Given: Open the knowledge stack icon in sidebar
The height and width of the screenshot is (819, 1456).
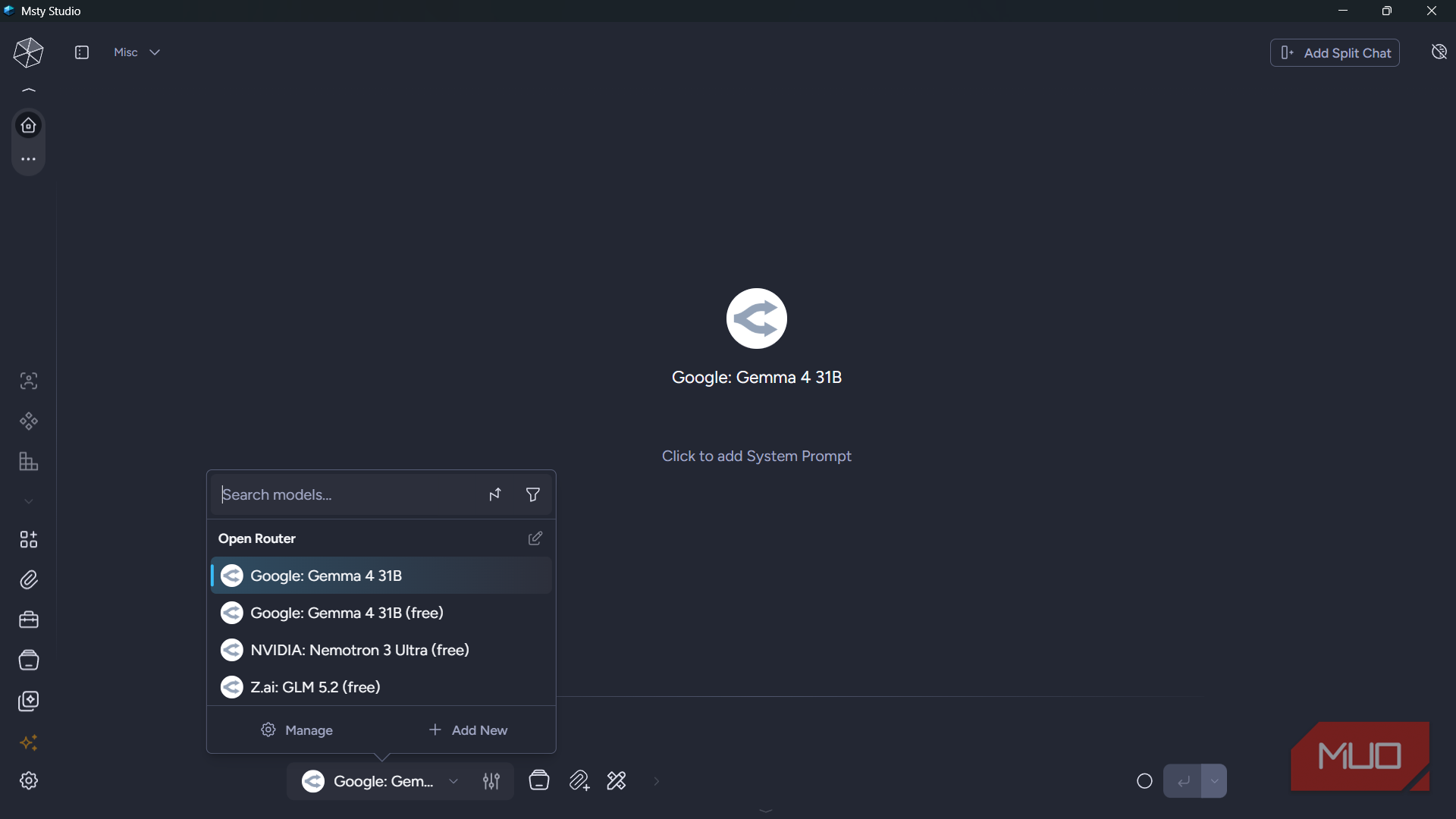Looking at the screenshot, I should [x=29, y=661].
